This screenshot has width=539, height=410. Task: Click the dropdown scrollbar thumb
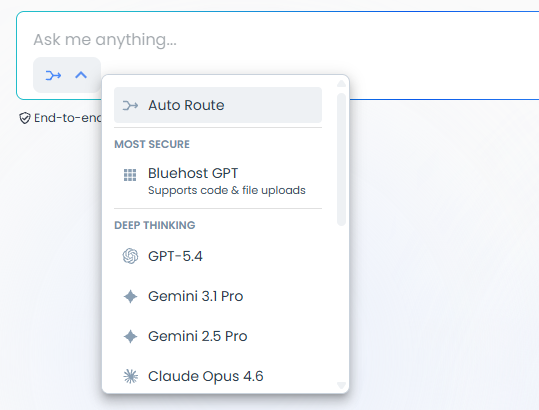pos(341,159)
